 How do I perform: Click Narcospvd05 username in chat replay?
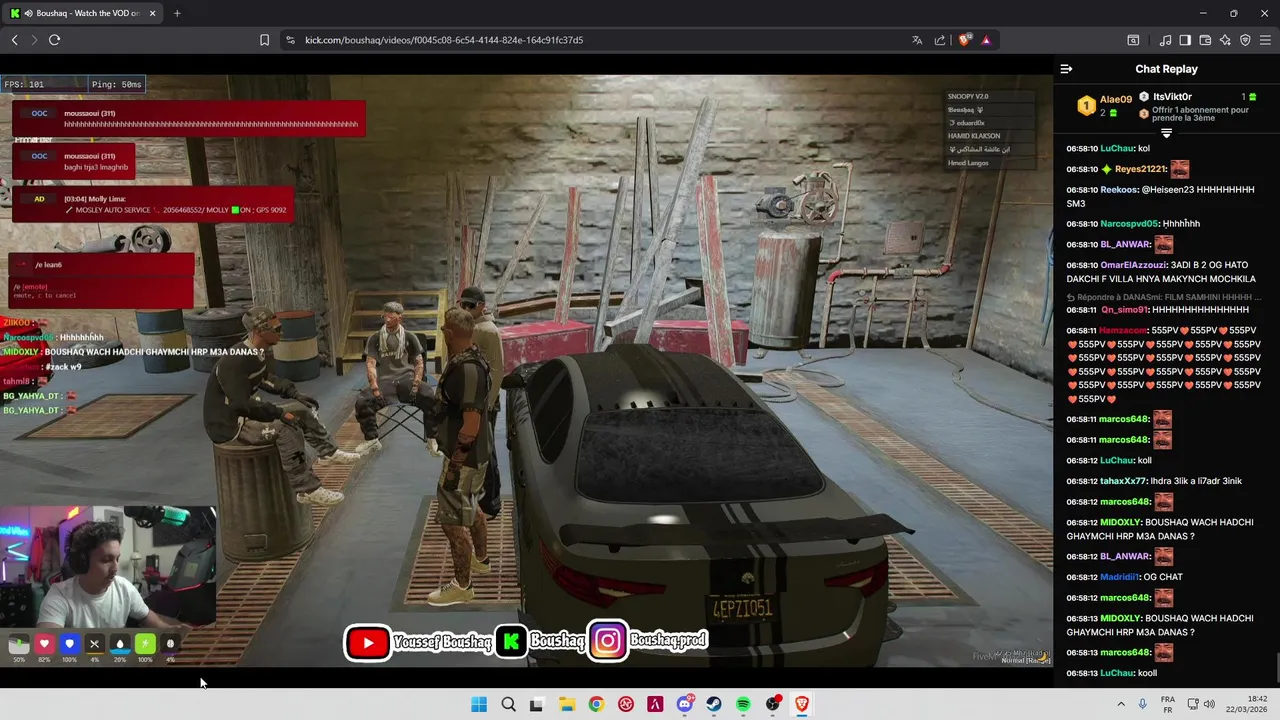pos(1129,223)
